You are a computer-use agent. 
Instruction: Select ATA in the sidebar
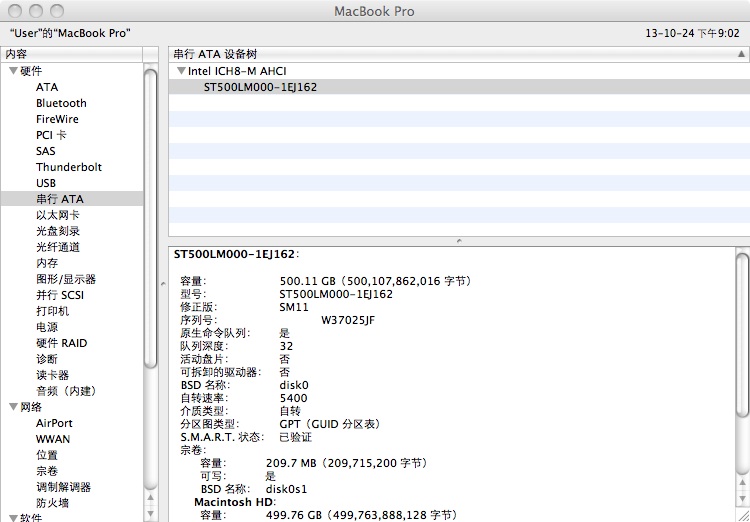[47, 88]
